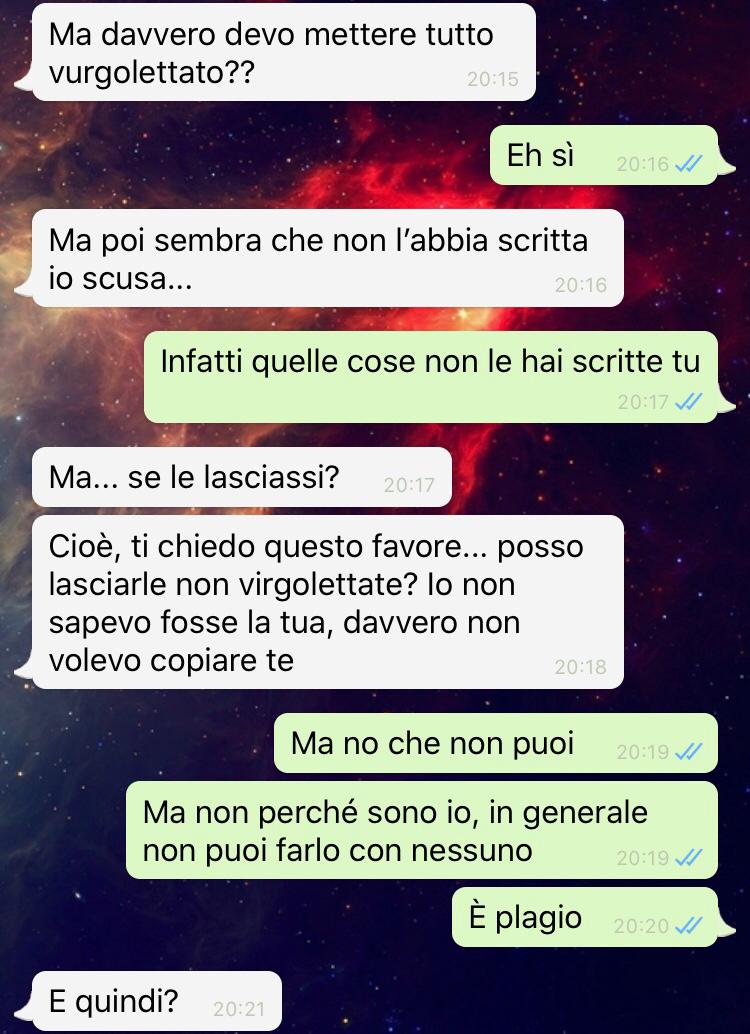Tap the 'Ma poi sembra che non l'abbia scritta' message
This screenshot has width=750, height=1034.
coord(327,258)
